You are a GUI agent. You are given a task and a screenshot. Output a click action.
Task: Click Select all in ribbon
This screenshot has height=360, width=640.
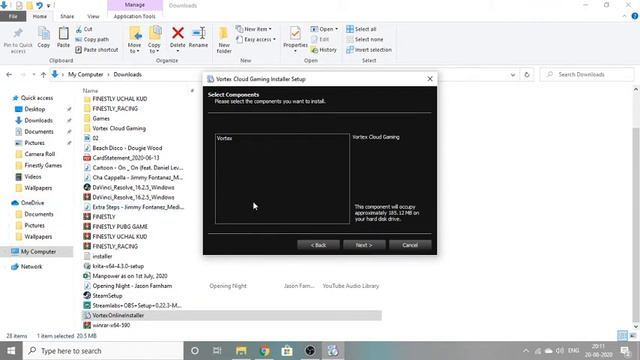361,29
